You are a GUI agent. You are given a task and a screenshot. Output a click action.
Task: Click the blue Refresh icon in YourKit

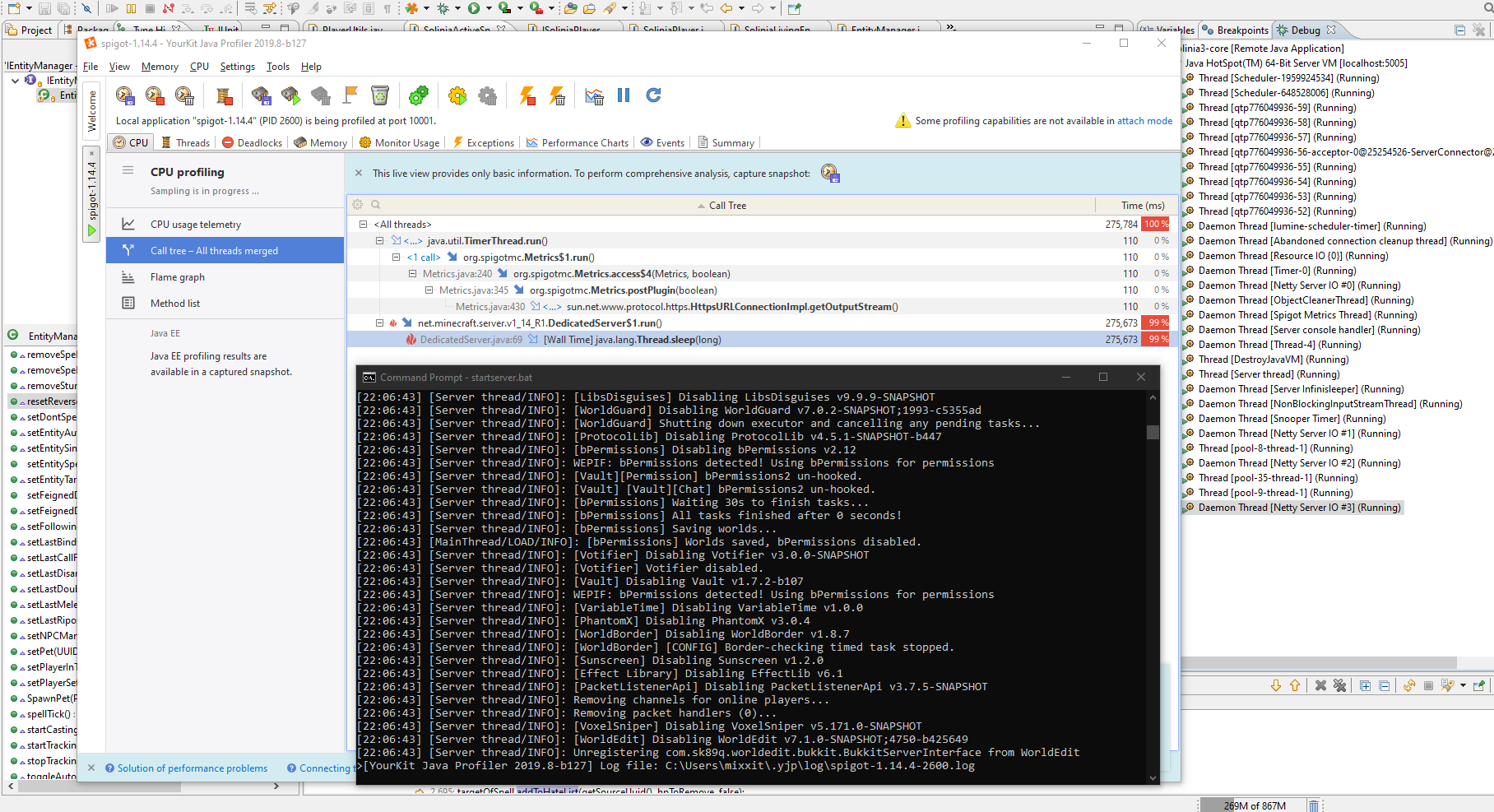(653, 95)
